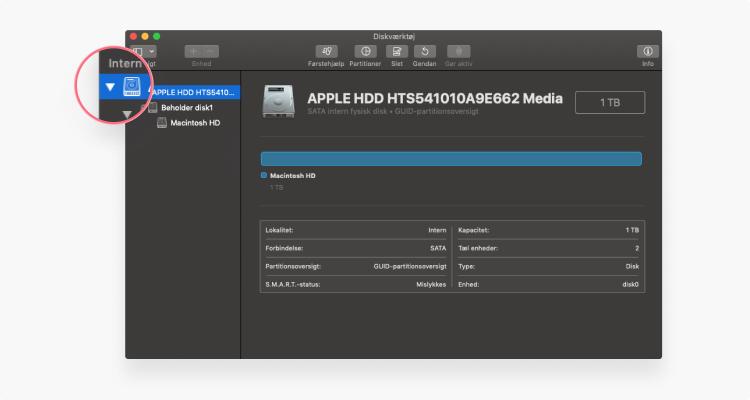Click the SATA intern fysisk disk subtitle
Image resolution: width=750 pixels, height=400 pixels.
393,111
